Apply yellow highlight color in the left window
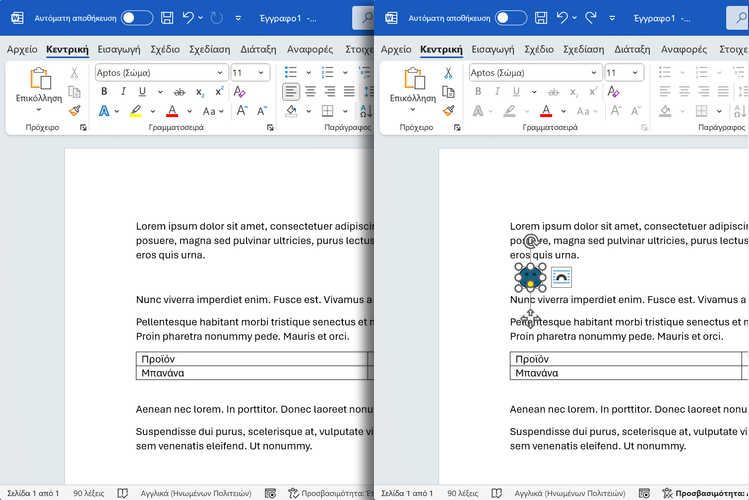Screen dimensions: 749x500 click(136, 111)
